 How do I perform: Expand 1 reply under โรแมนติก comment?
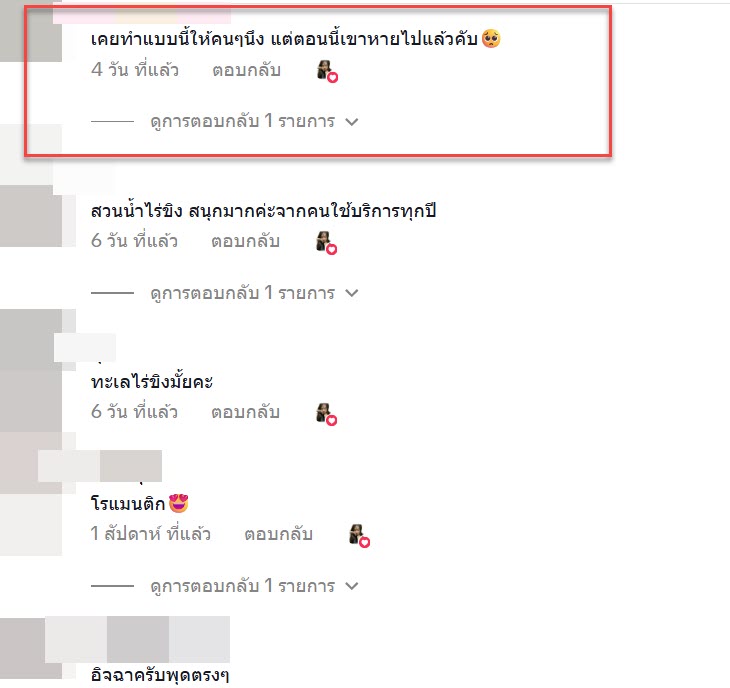point(254,586)
